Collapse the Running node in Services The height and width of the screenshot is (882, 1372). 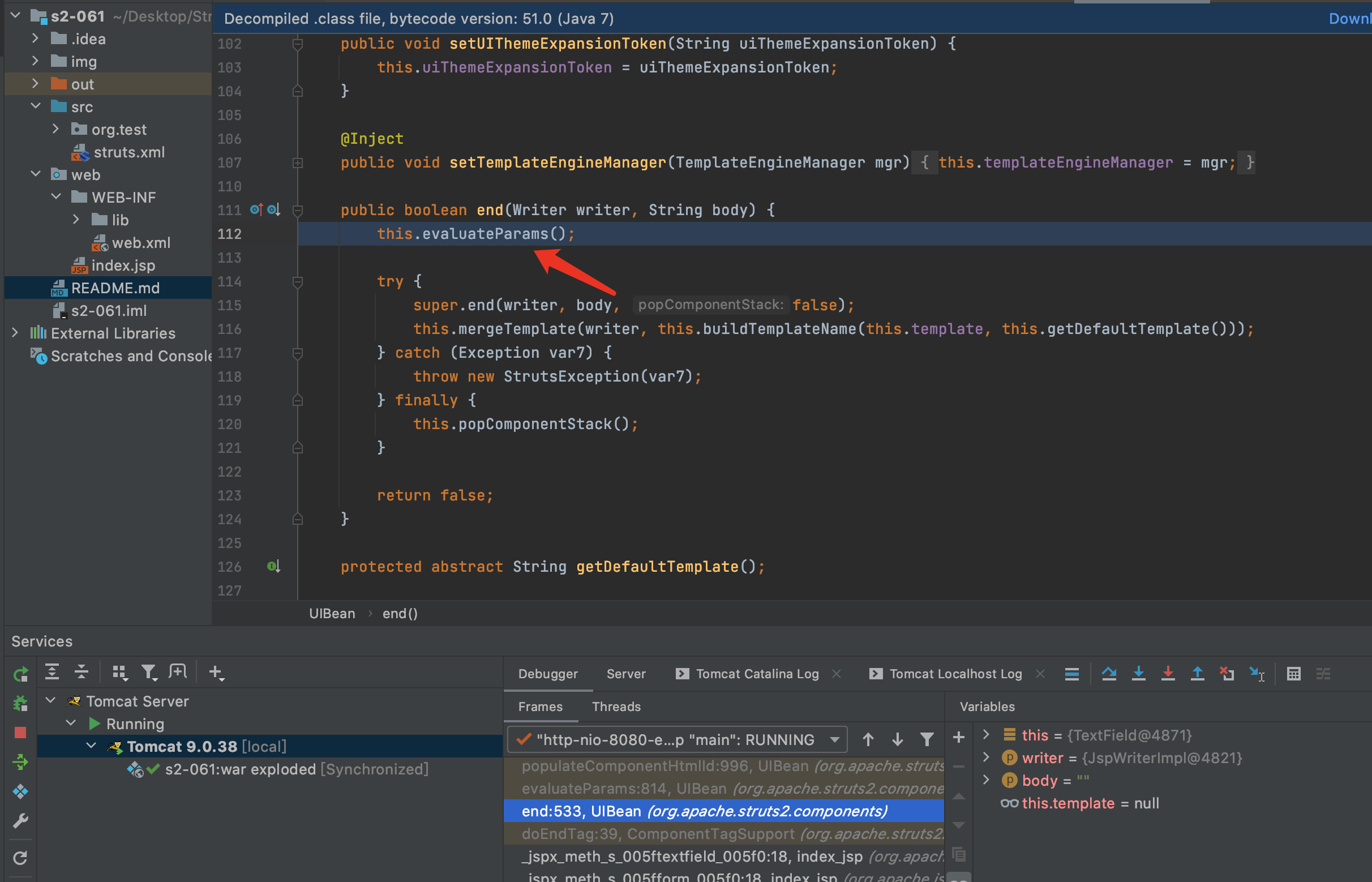(x=71, y=723)
